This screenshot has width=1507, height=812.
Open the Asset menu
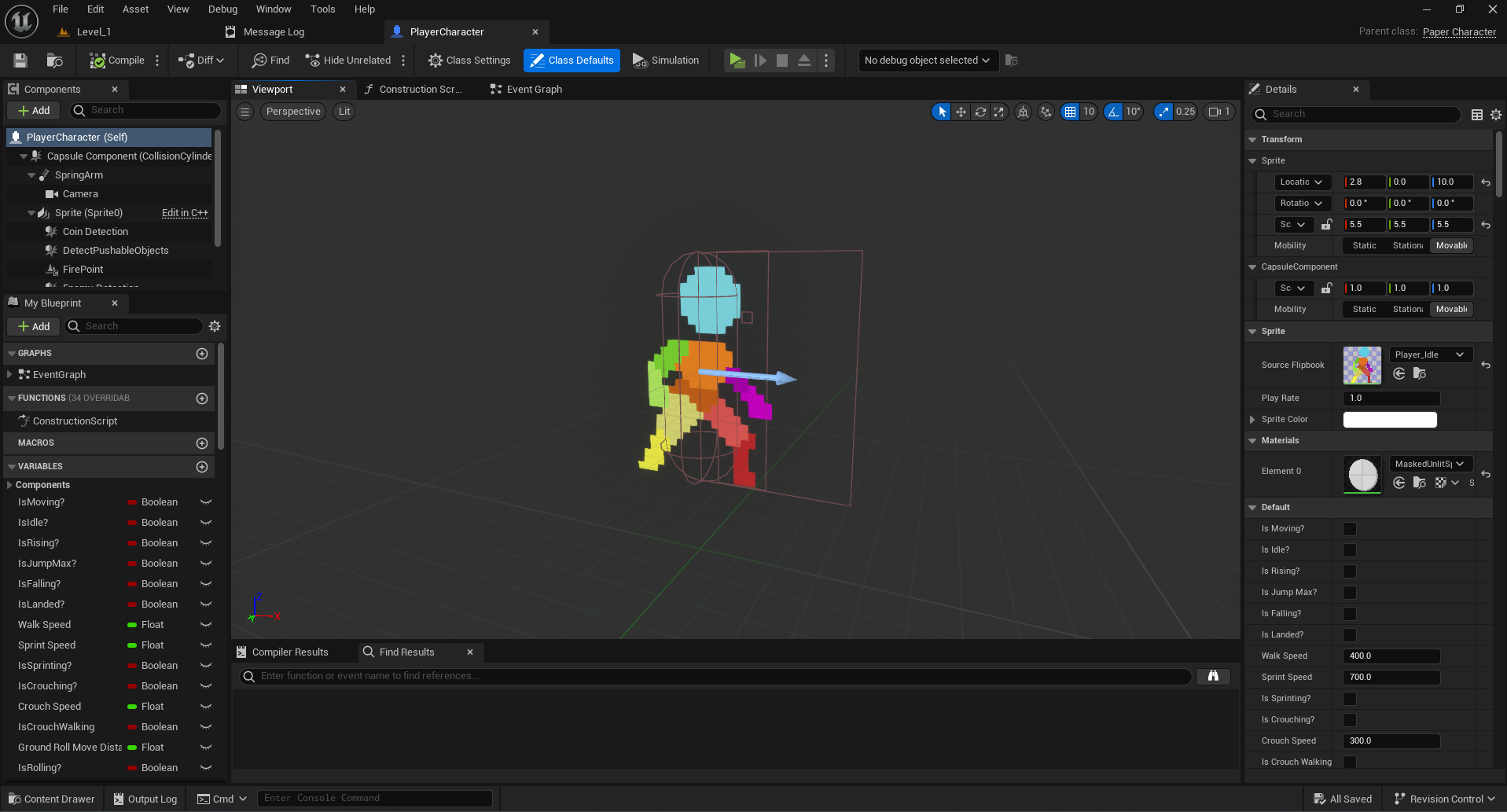coord(135,9)
